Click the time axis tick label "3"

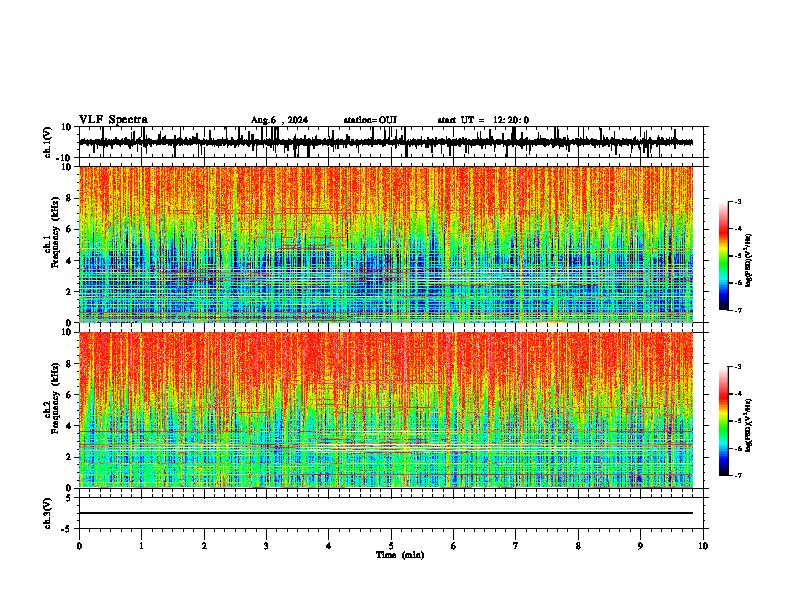tap(267, 546)
